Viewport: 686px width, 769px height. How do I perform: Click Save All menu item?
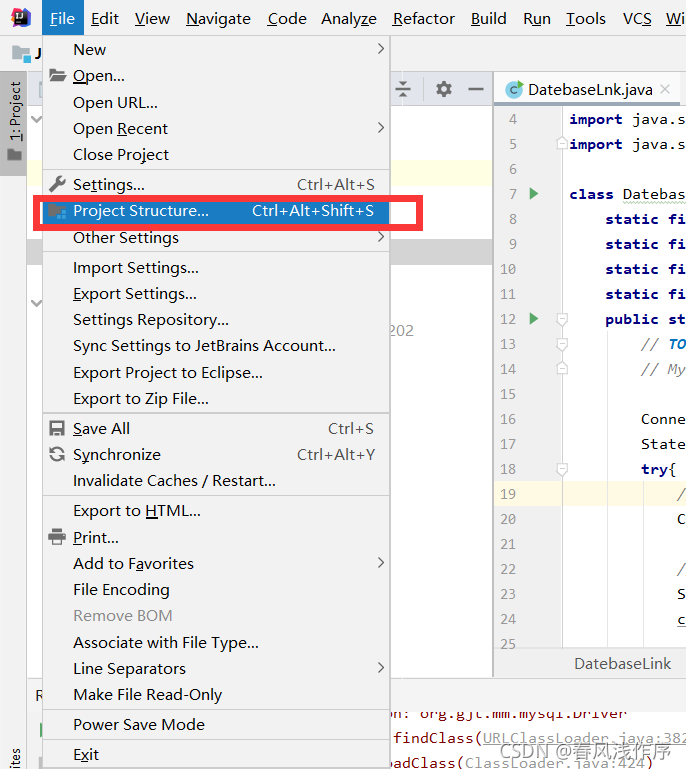[x=216, y=429]
